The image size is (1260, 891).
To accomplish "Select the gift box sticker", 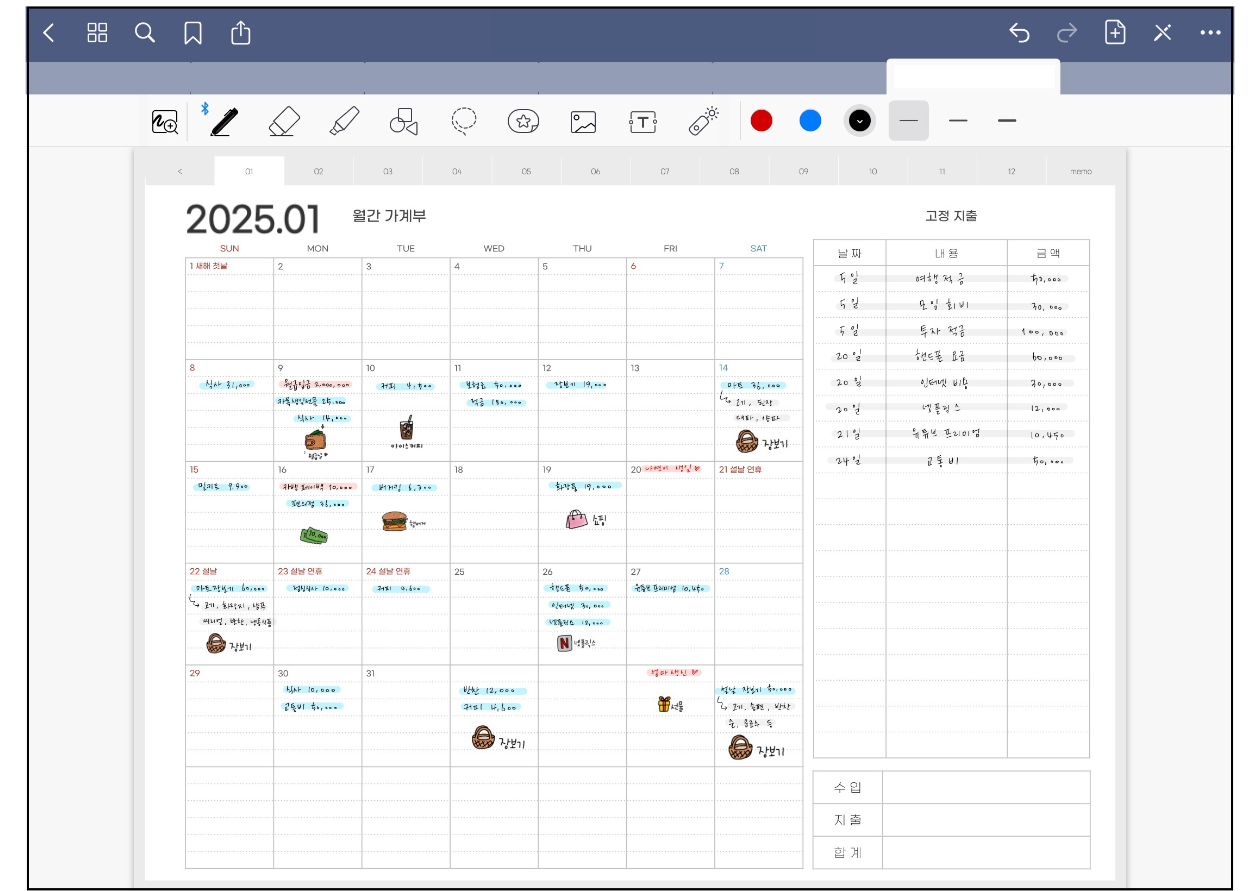I will tap(663, 704).
